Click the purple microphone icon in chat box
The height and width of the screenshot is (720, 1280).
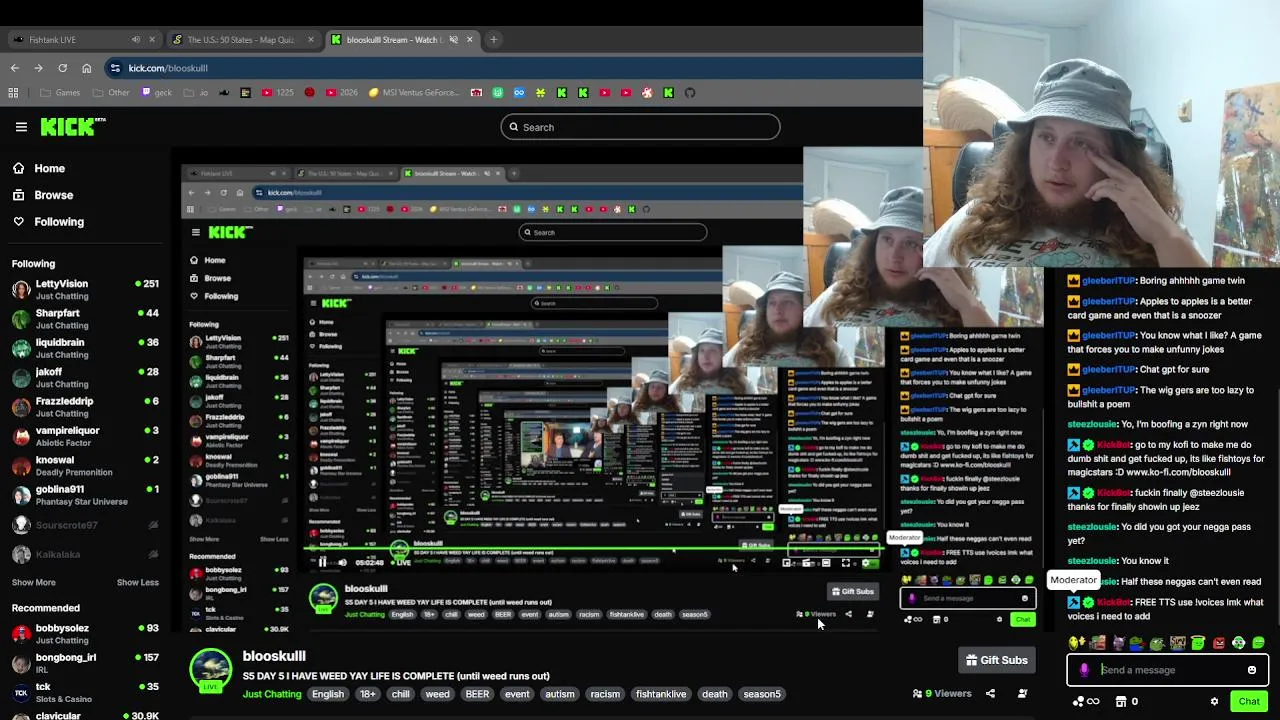[x=1084, y=670]
